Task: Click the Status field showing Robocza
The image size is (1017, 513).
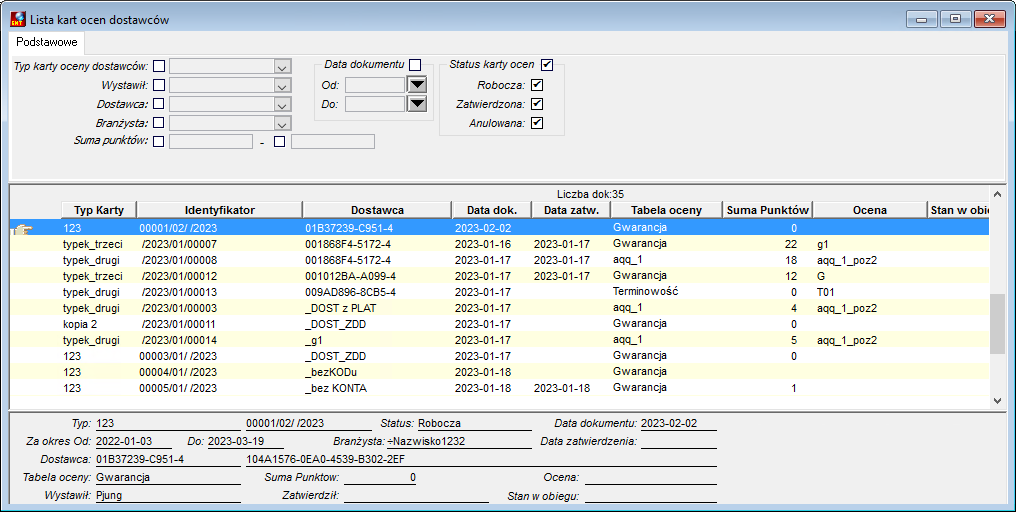Action: [474, 424]
